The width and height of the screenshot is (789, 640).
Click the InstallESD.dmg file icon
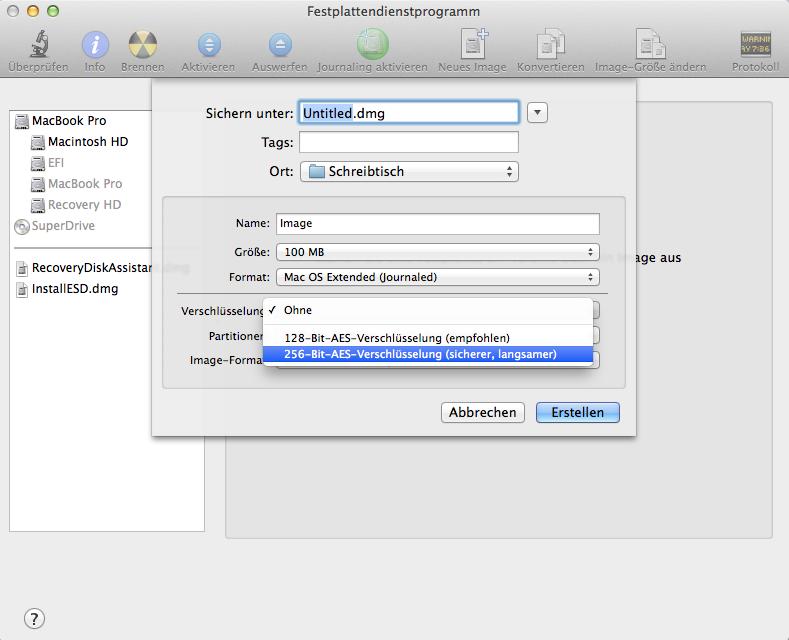pos(22,290)
